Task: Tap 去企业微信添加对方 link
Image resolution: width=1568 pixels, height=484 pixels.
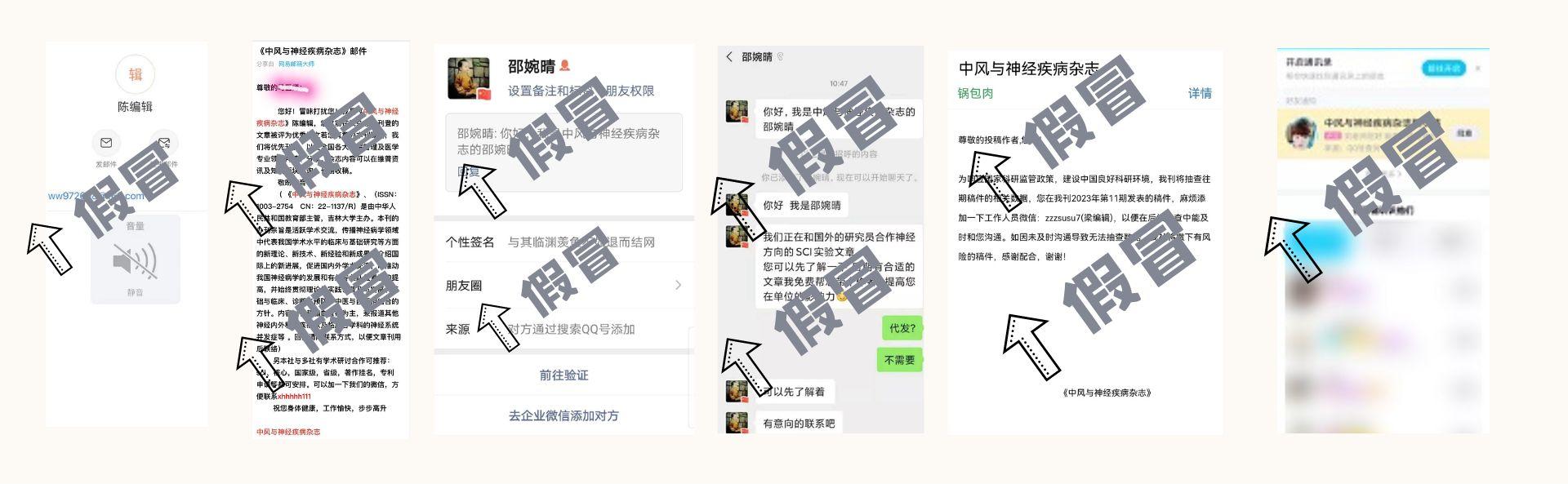Action: click(x=563, y=415)
